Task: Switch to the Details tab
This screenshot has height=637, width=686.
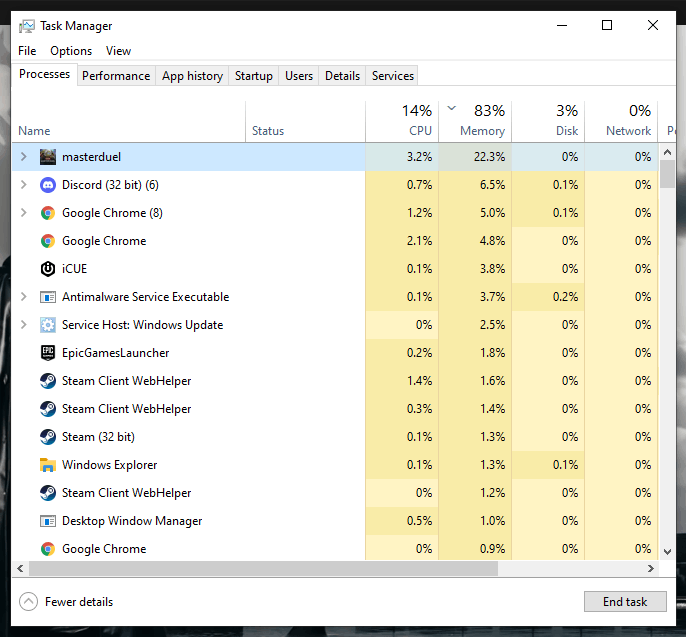Action: (342, 76)
